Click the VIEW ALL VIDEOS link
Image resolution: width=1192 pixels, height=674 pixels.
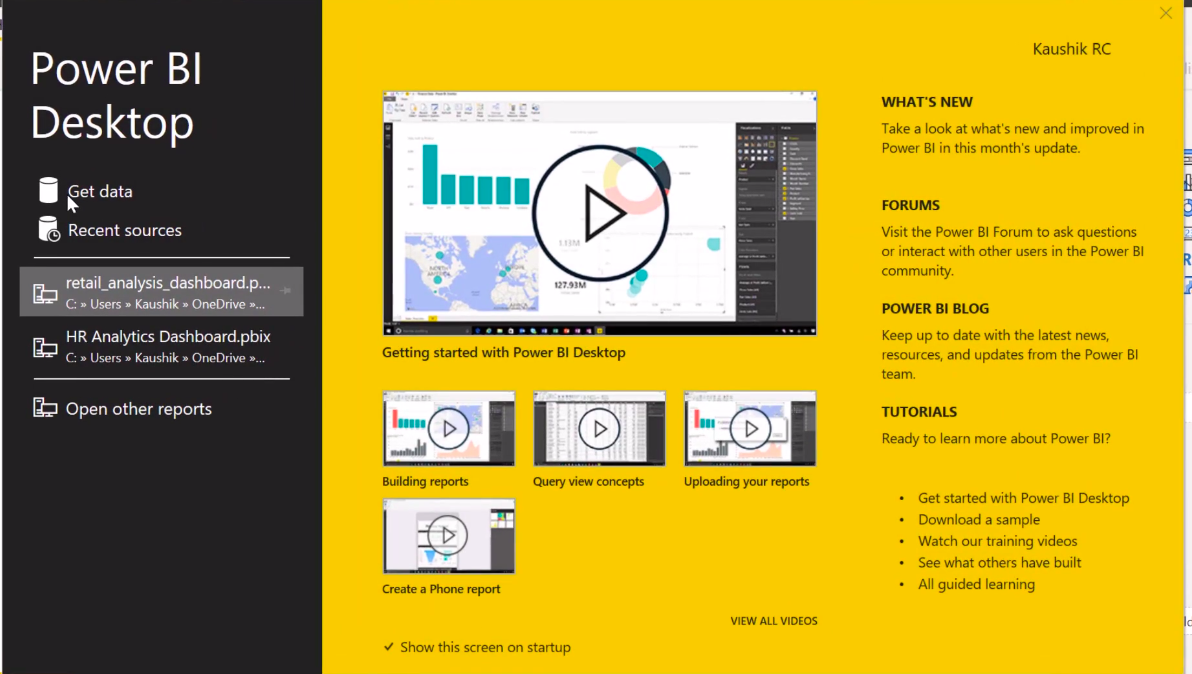[x=774, y=621]
